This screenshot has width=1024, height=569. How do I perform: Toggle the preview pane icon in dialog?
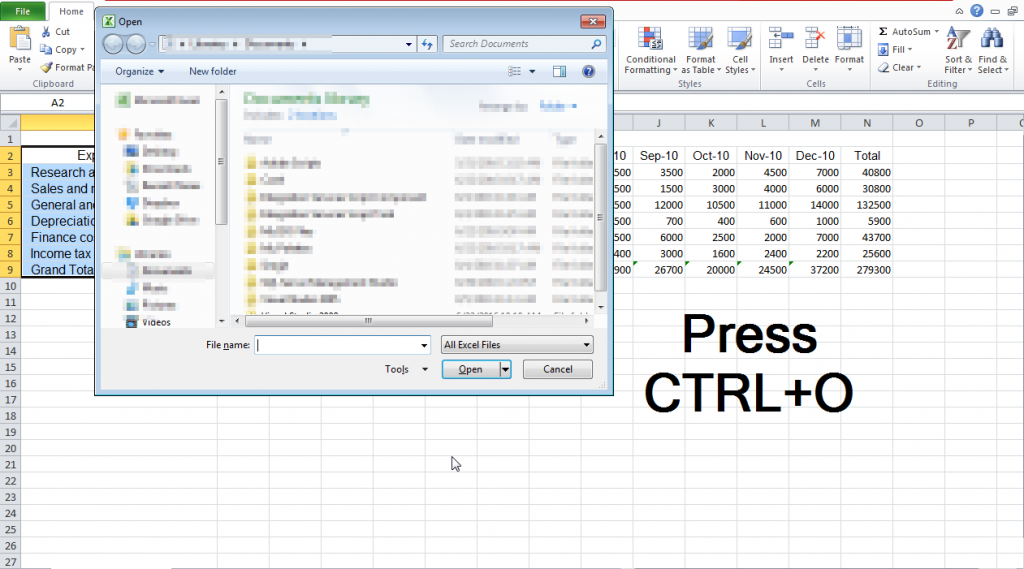coord(559,71)
